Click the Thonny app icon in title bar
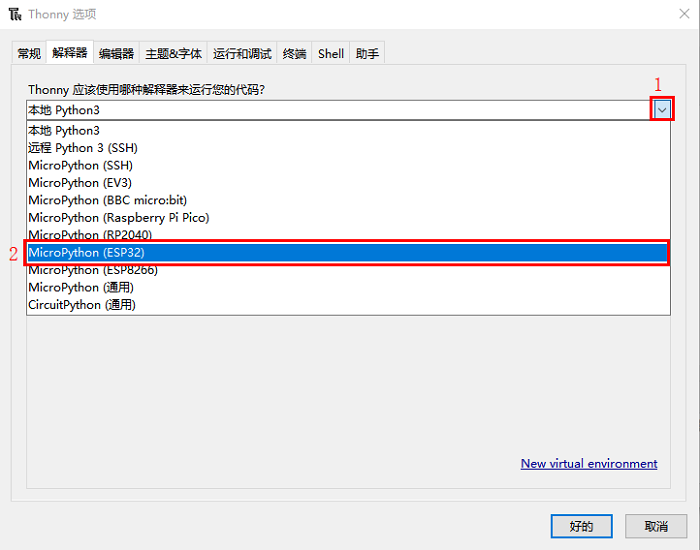 tap(15, 15)
